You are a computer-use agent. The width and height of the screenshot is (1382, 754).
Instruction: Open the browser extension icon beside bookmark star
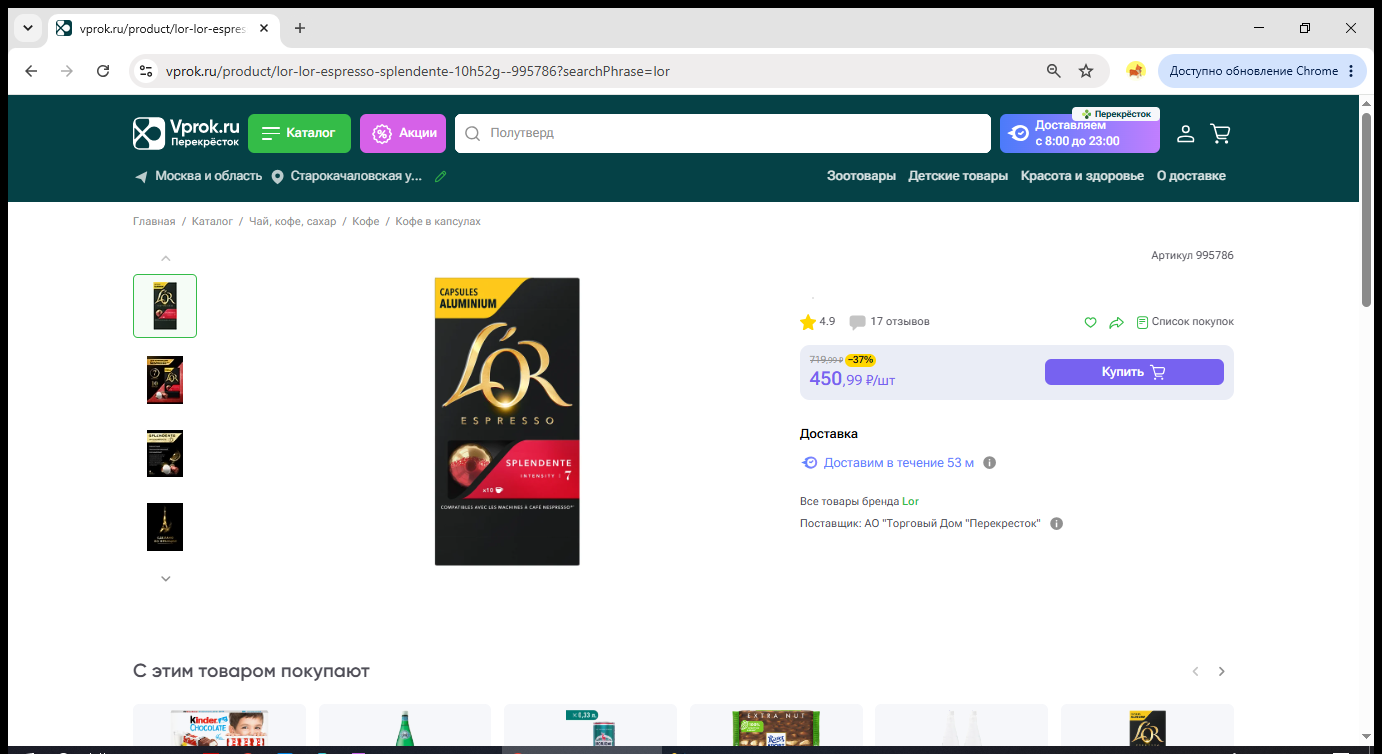[1135, 71]
